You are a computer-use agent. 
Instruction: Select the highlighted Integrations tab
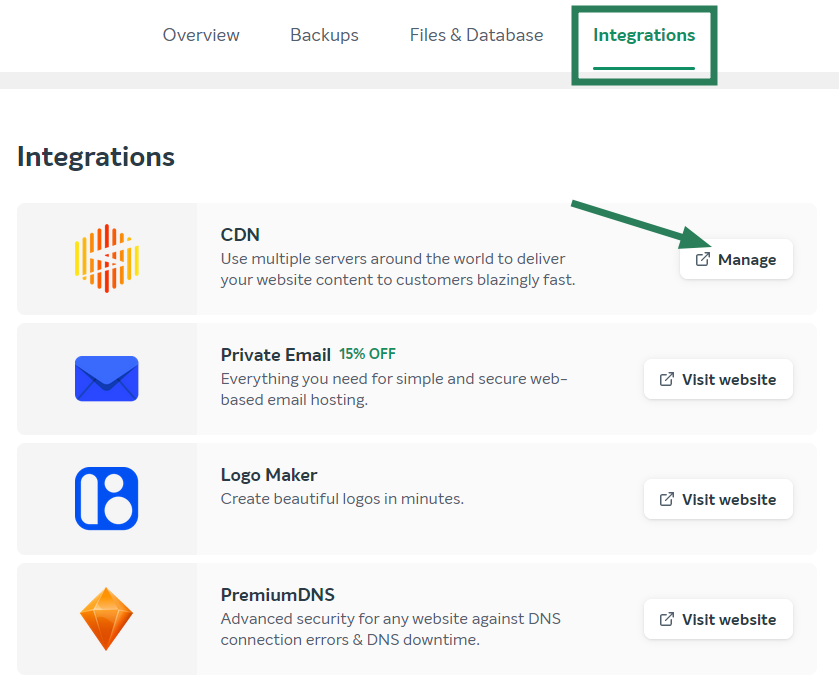click(643, 34)
